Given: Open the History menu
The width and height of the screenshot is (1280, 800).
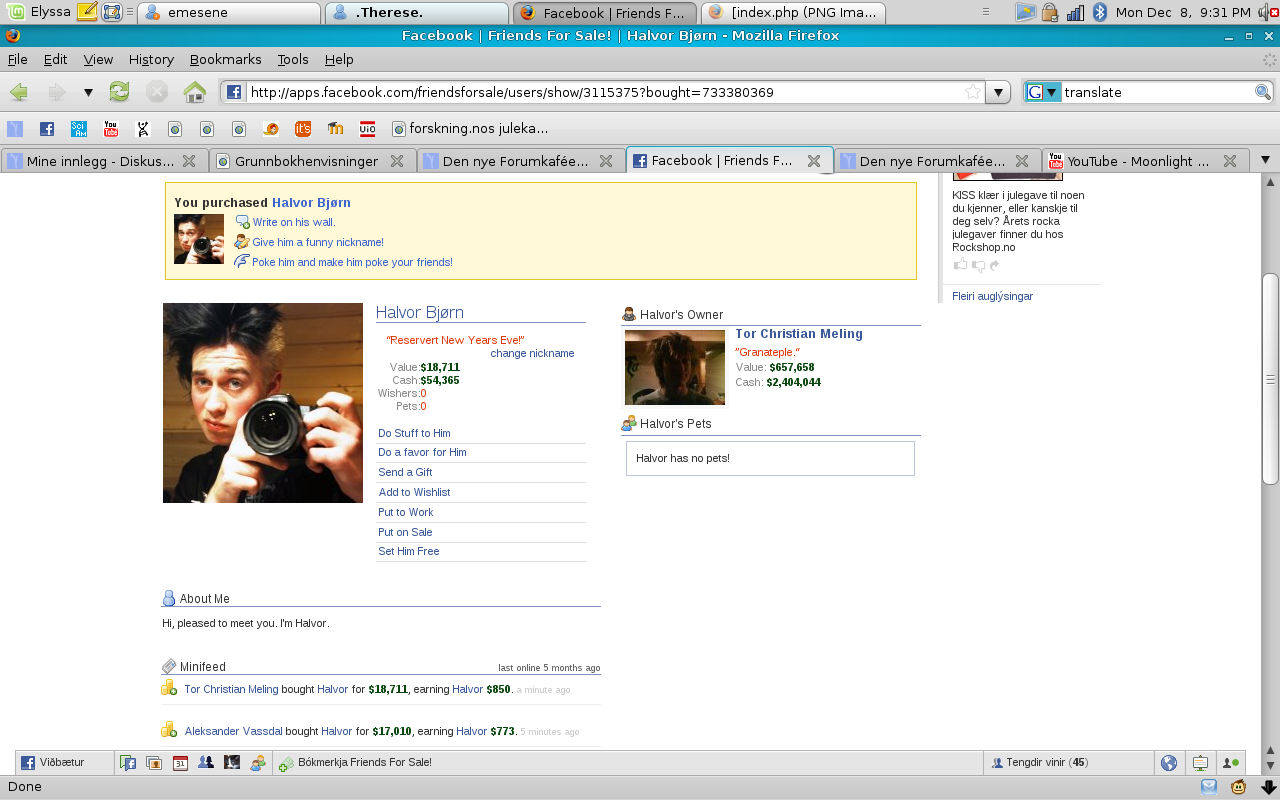Looking at the screenshot, I should (151, 59).
